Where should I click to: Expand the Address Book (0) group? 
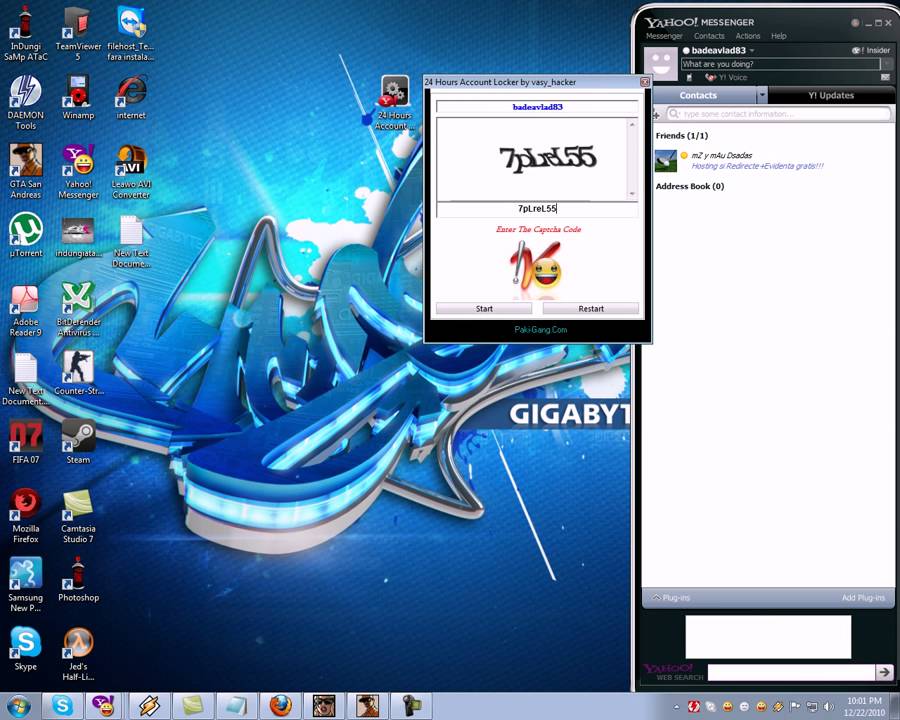689,186
